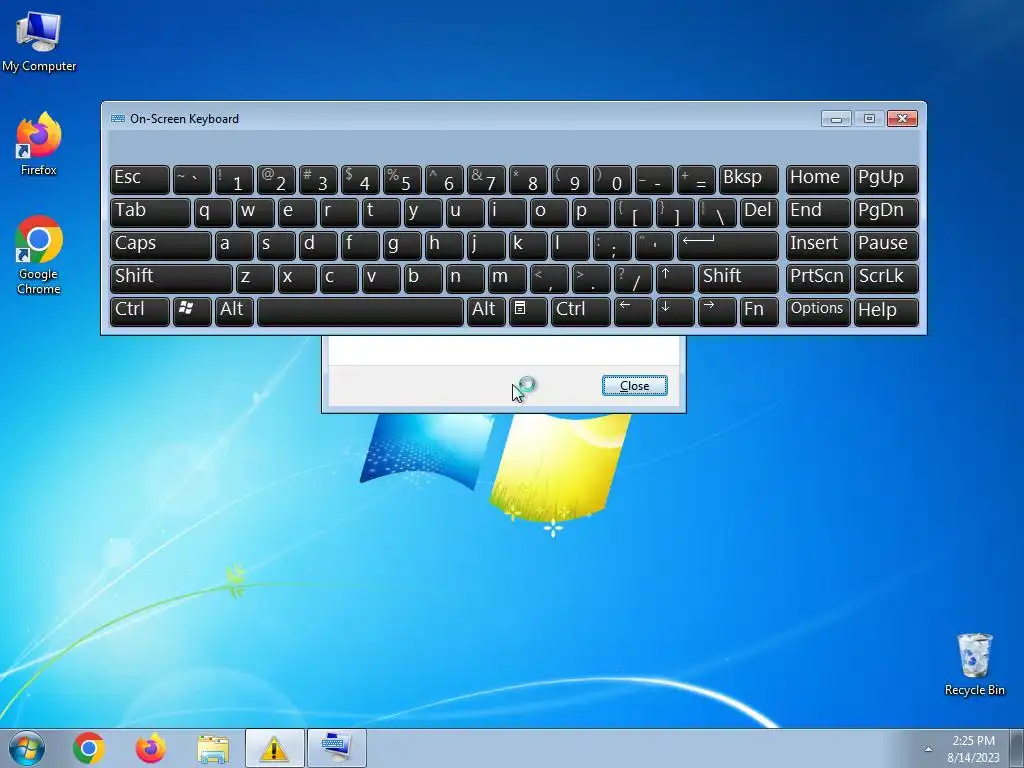Tap the number 5 key

click(x=402, y=180)
